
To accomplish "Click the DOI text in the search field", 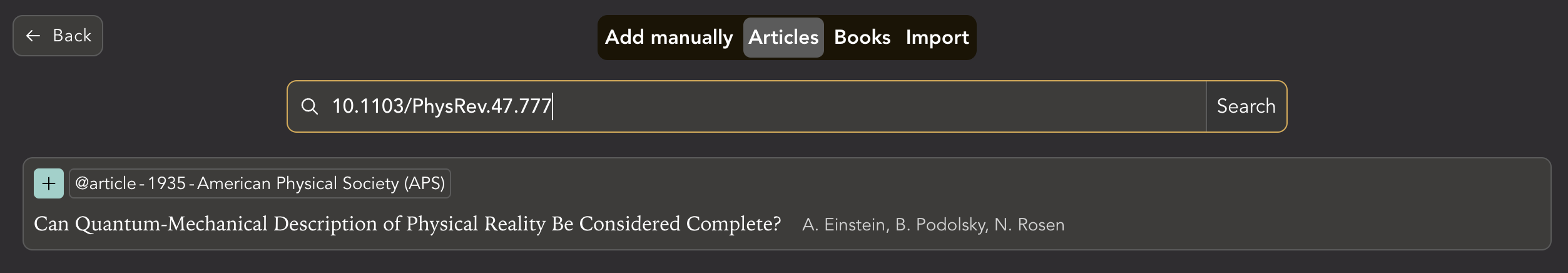I will [441, 106].
